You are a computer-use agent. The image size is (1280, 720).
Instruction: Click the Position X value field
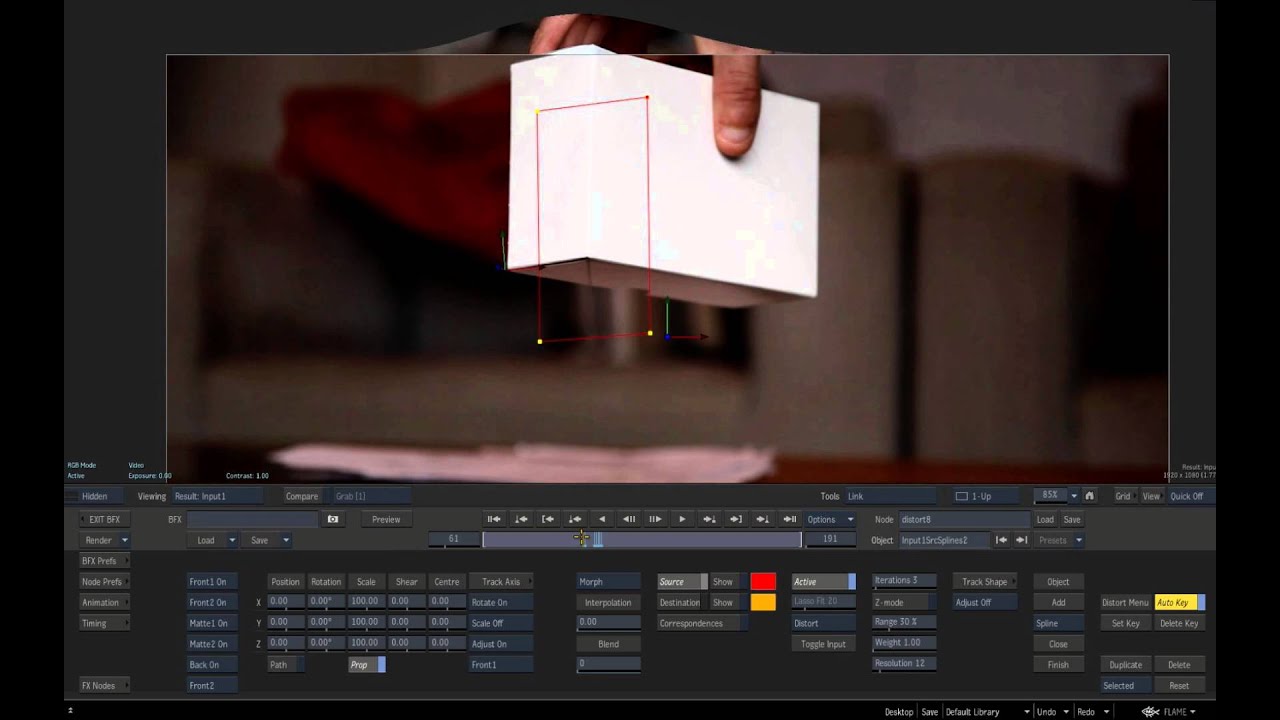pyautogui.click(x=285, y=602)
